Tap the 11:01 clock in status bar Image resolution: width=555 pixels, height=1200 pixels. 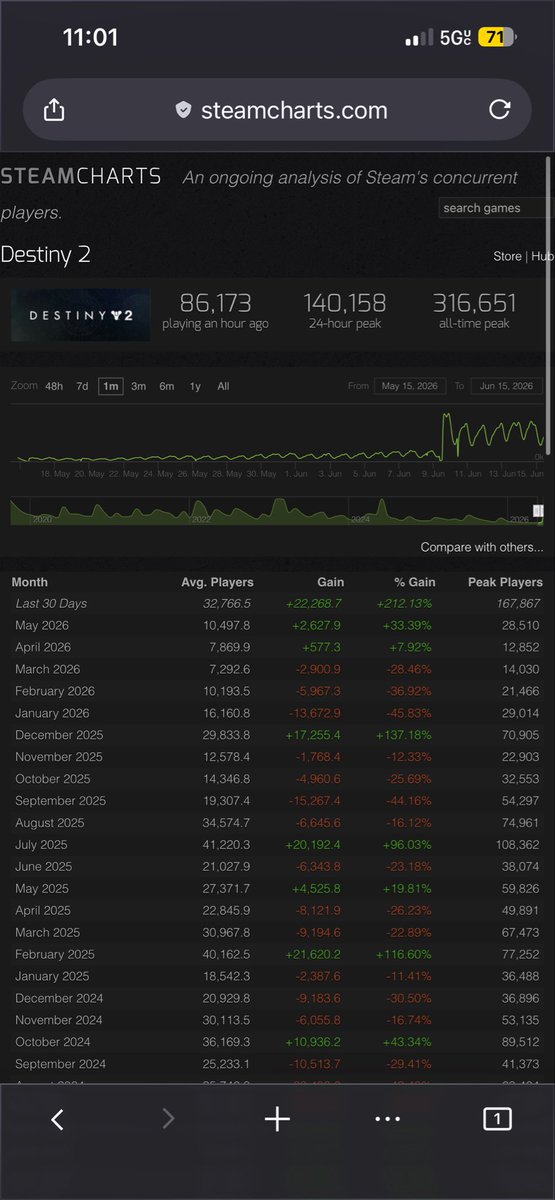pyautogui.click(x=90, y=38)
